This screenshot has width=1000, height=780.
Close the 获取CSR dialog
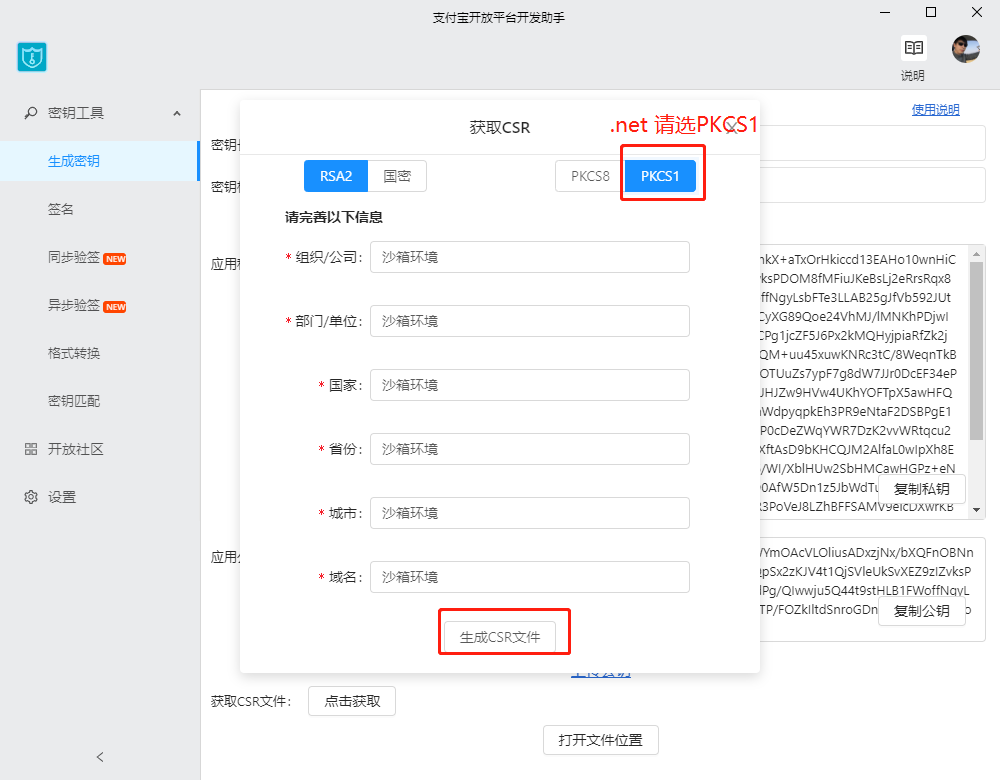click(x=732, y=128)
